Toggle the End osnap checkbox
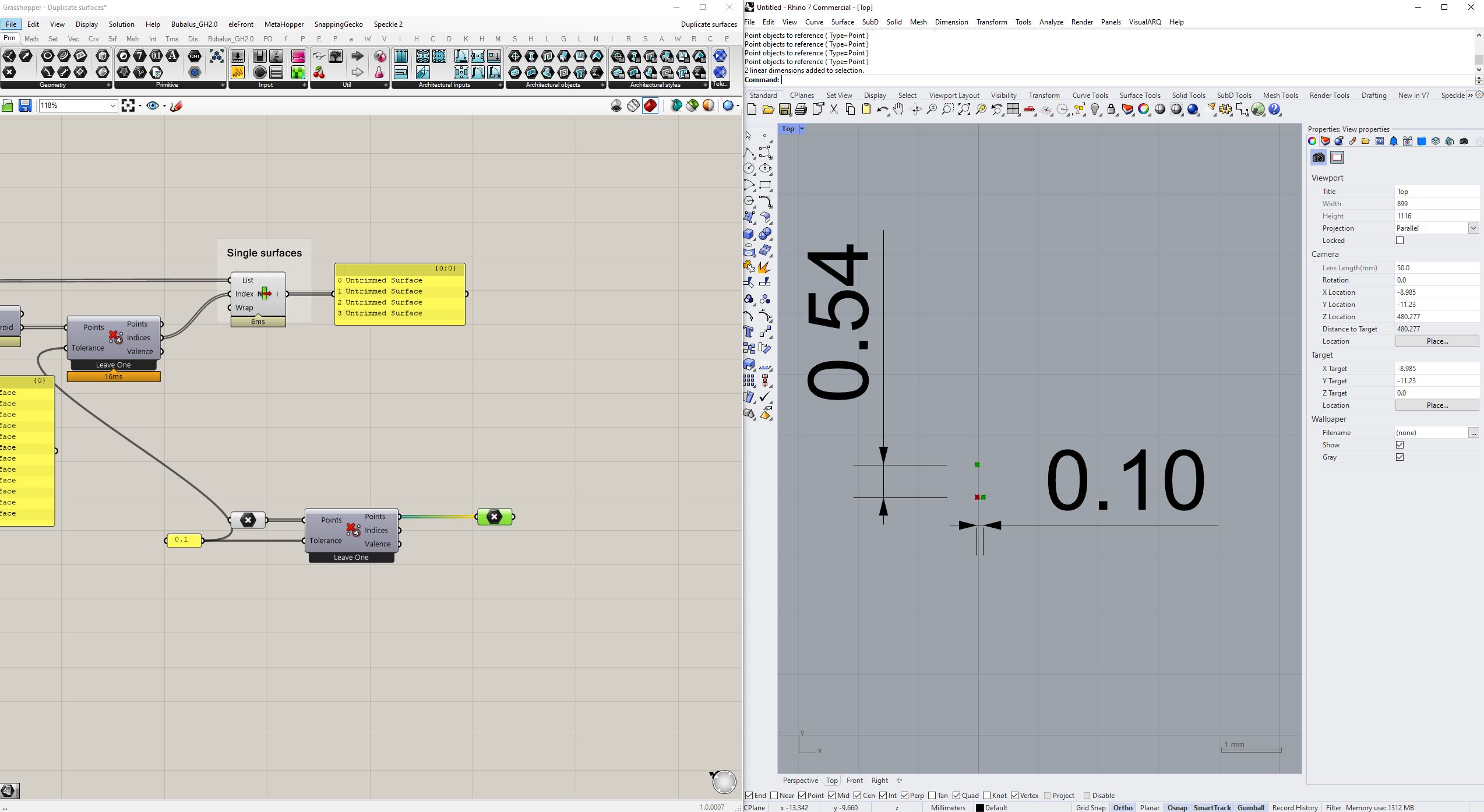 coord(749,795)
